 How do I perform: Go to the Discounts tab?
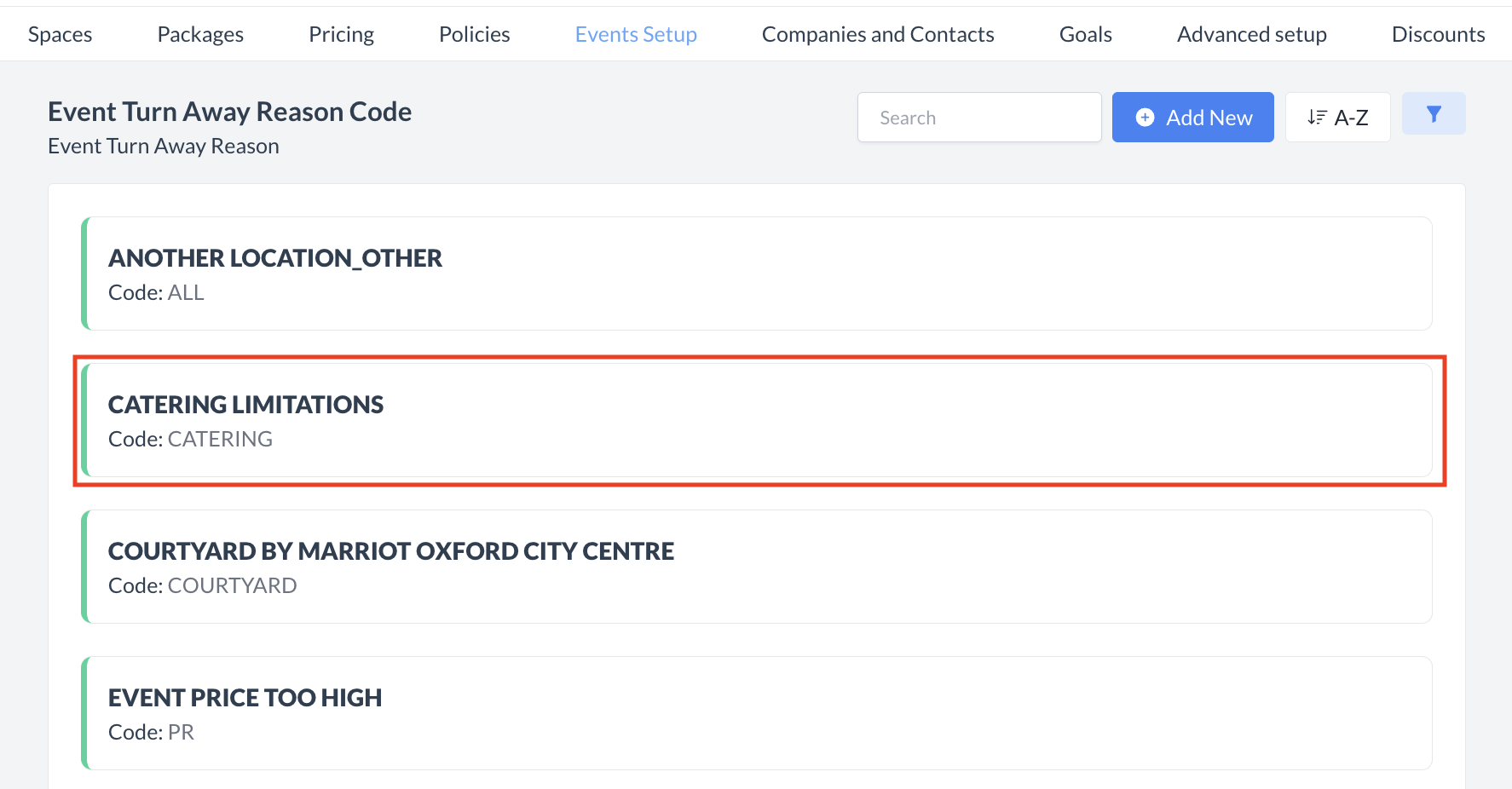click(x=1438, y=34)
